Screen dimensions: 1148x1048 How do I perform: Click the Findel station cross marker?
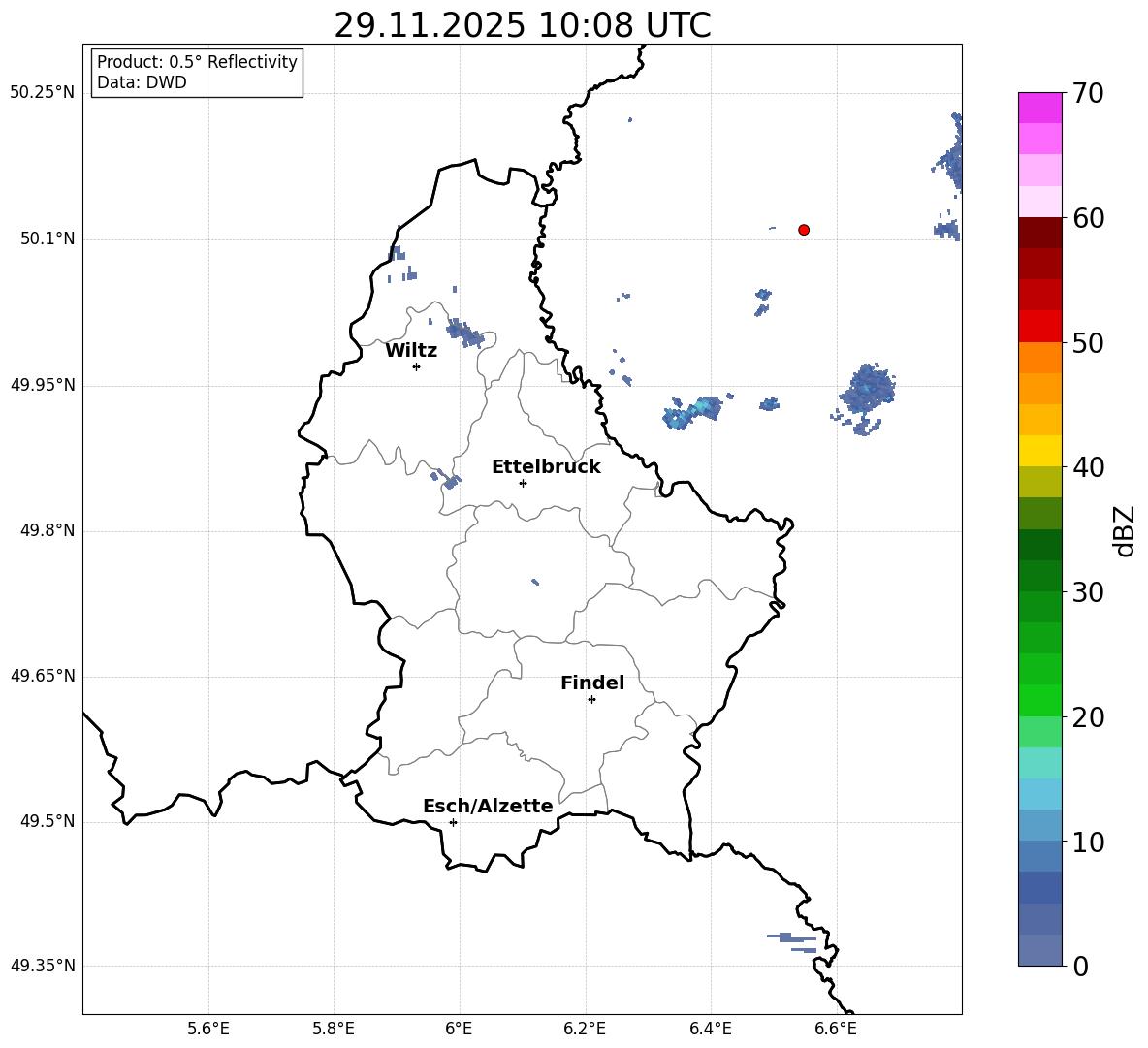pos(591,700)
